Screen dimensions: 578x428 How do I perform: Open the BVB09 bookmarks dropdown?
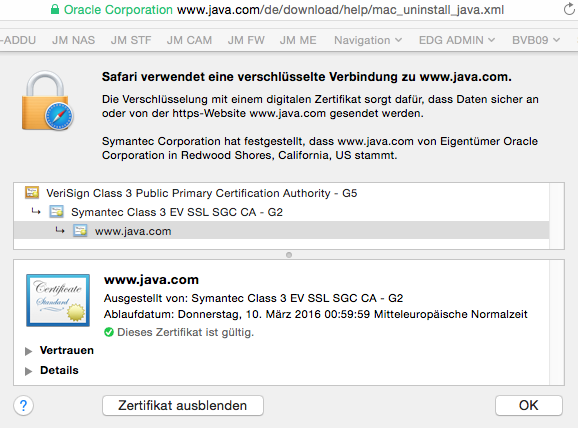pyautogui.click(x=536, y=40)
